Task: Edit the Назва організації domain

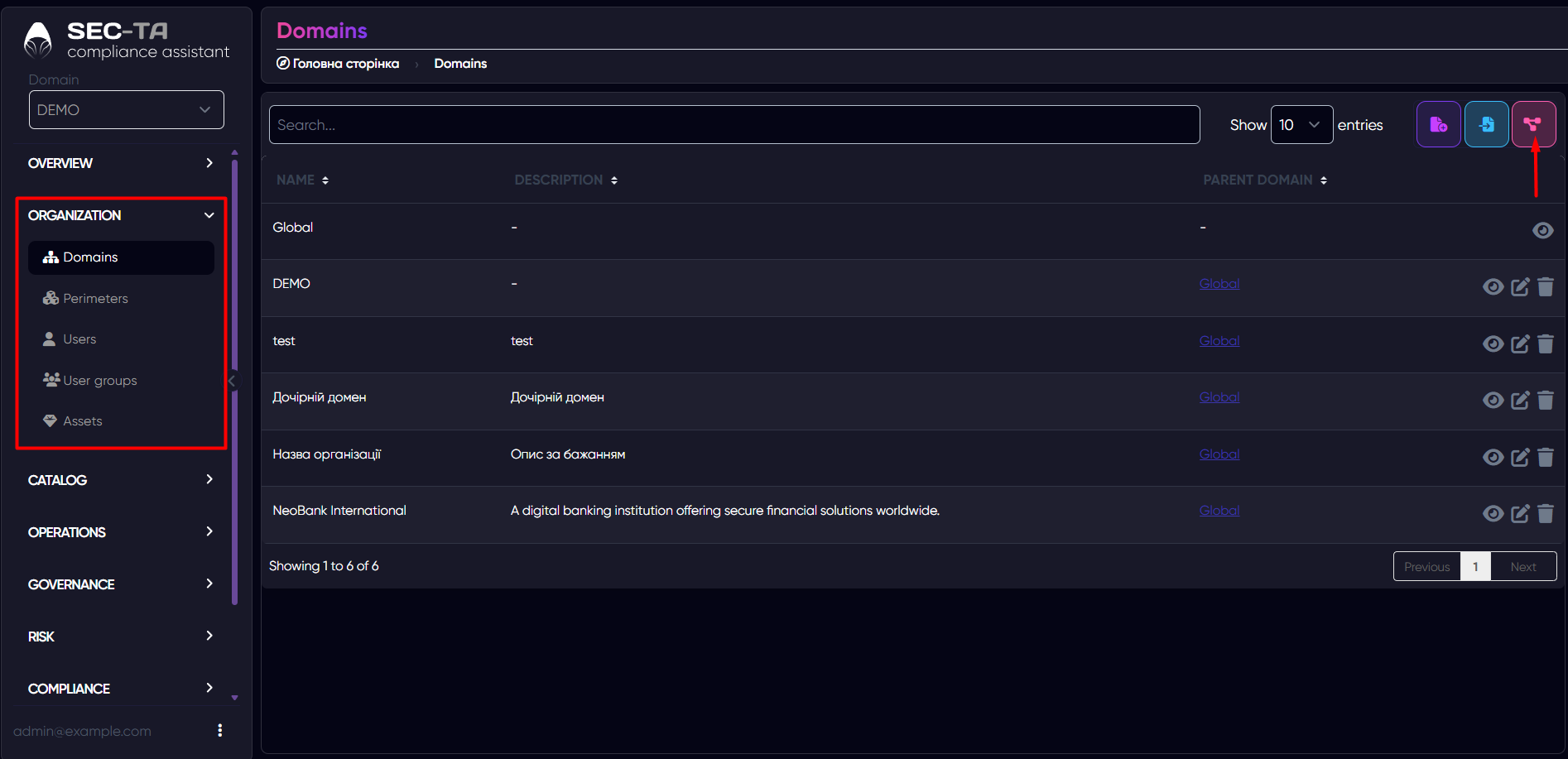Action: click(x=1520, y=457)
